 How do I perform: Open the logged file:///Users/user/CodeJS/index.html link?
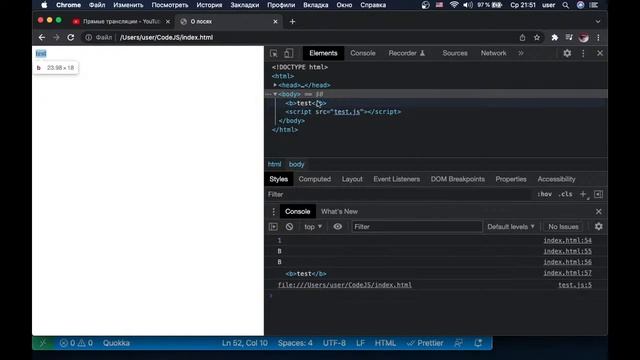click(x=345, y=285)
